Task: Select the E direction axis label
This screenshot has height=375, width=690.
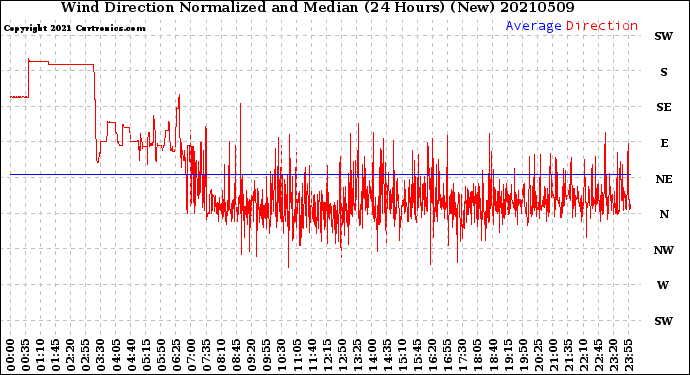Action: [664, 143]
